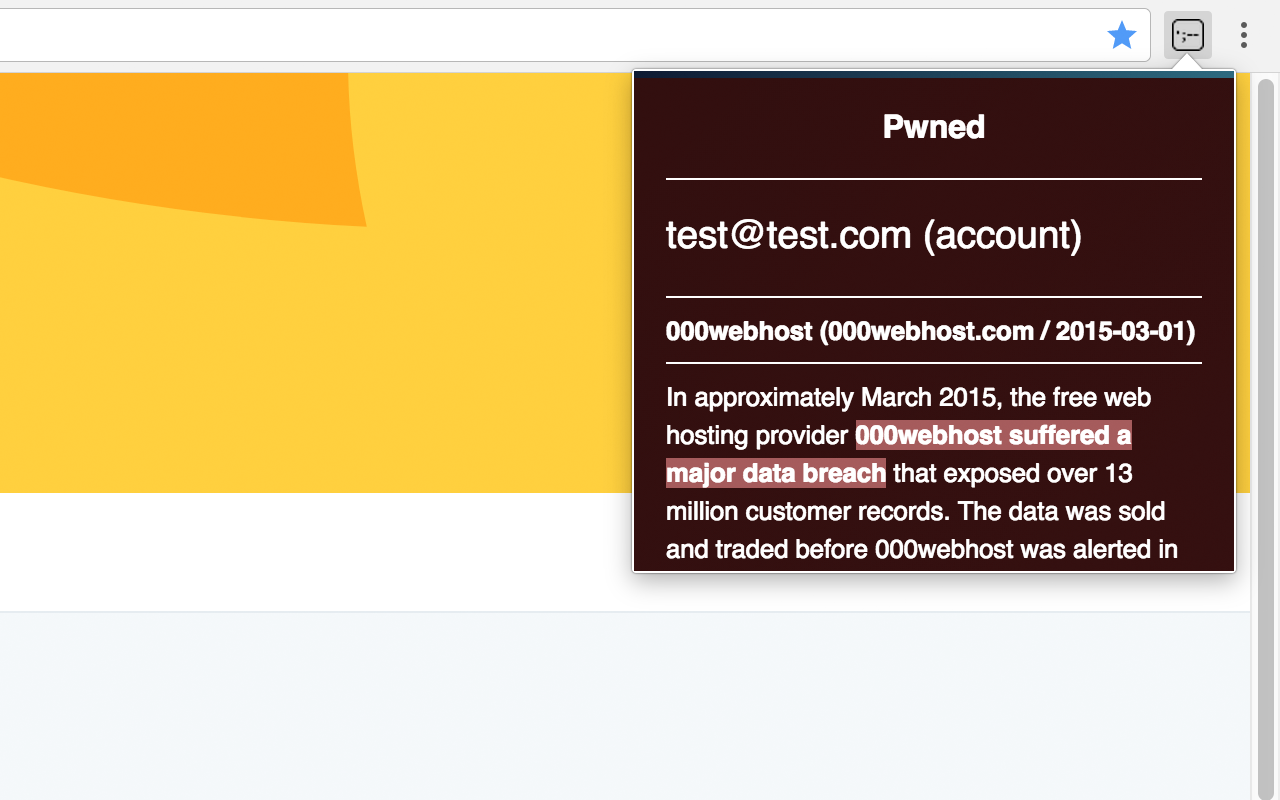Click the horizontal divider line under "Pwned"
Screen dimensions: 1280x800
pos(934,179)
